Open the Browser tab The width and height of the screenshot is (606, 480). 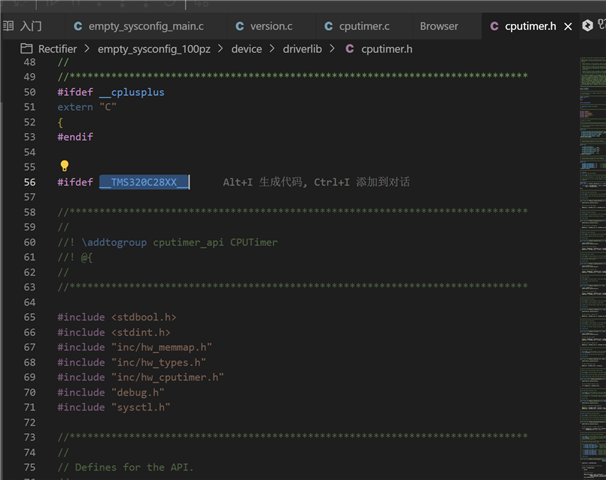pos(439,26)
